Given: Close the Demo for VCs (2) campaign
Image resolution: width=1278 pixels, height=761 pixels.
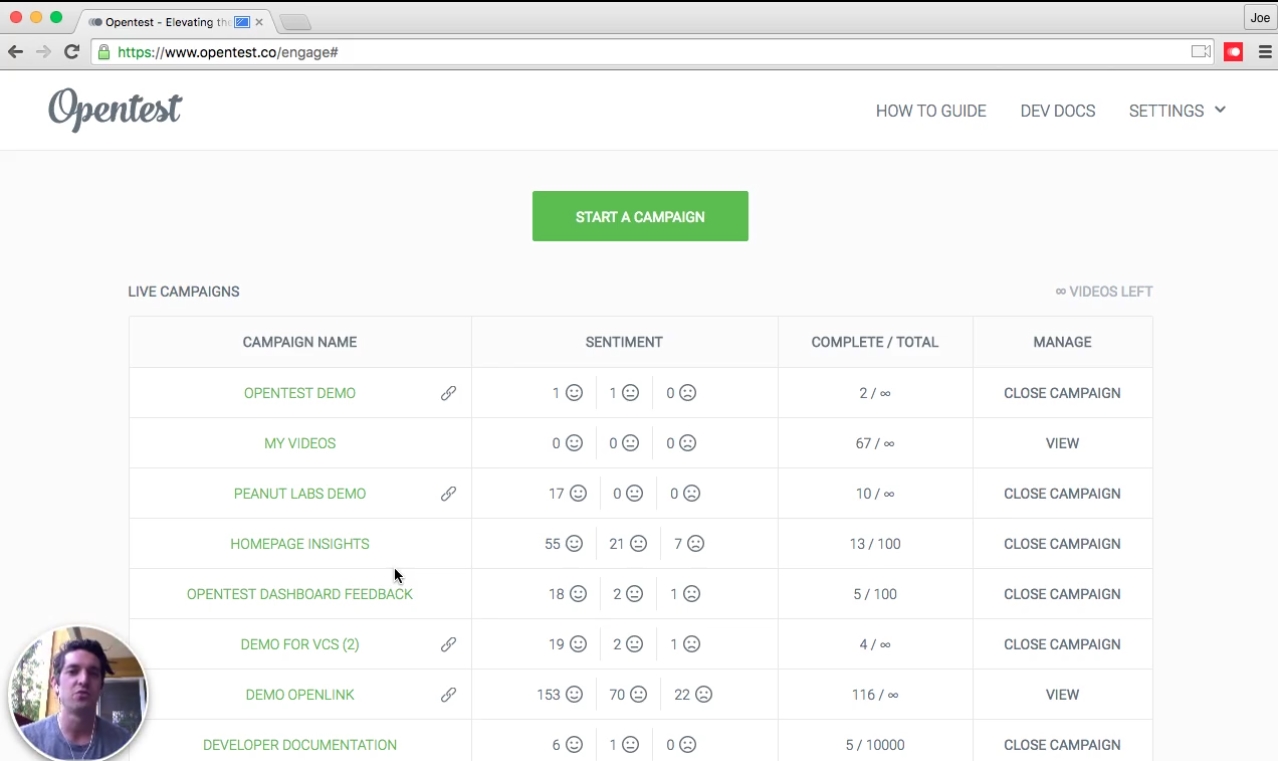Looking at the screenshot, I should point(1062,644).
